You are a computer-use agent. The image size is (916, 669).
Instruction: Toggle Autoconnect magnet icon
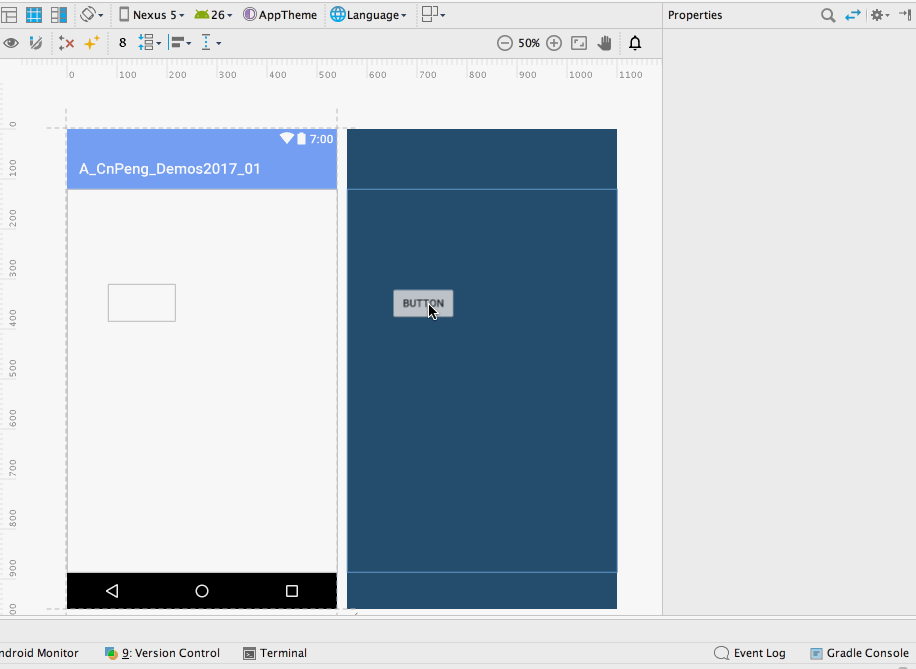(x=36, y=43)
